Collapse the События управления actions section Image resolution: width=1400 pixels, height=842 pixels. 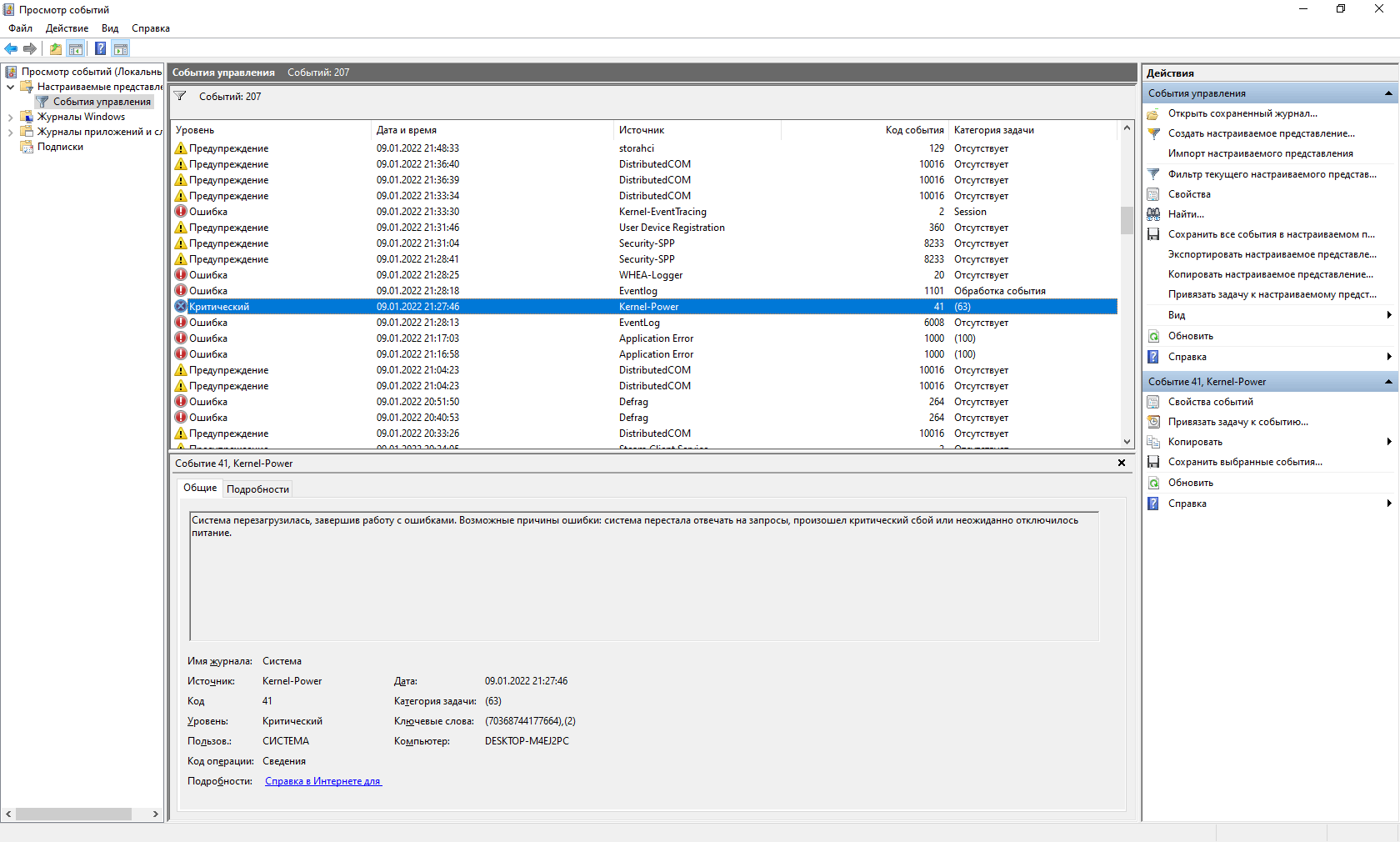1388,93
